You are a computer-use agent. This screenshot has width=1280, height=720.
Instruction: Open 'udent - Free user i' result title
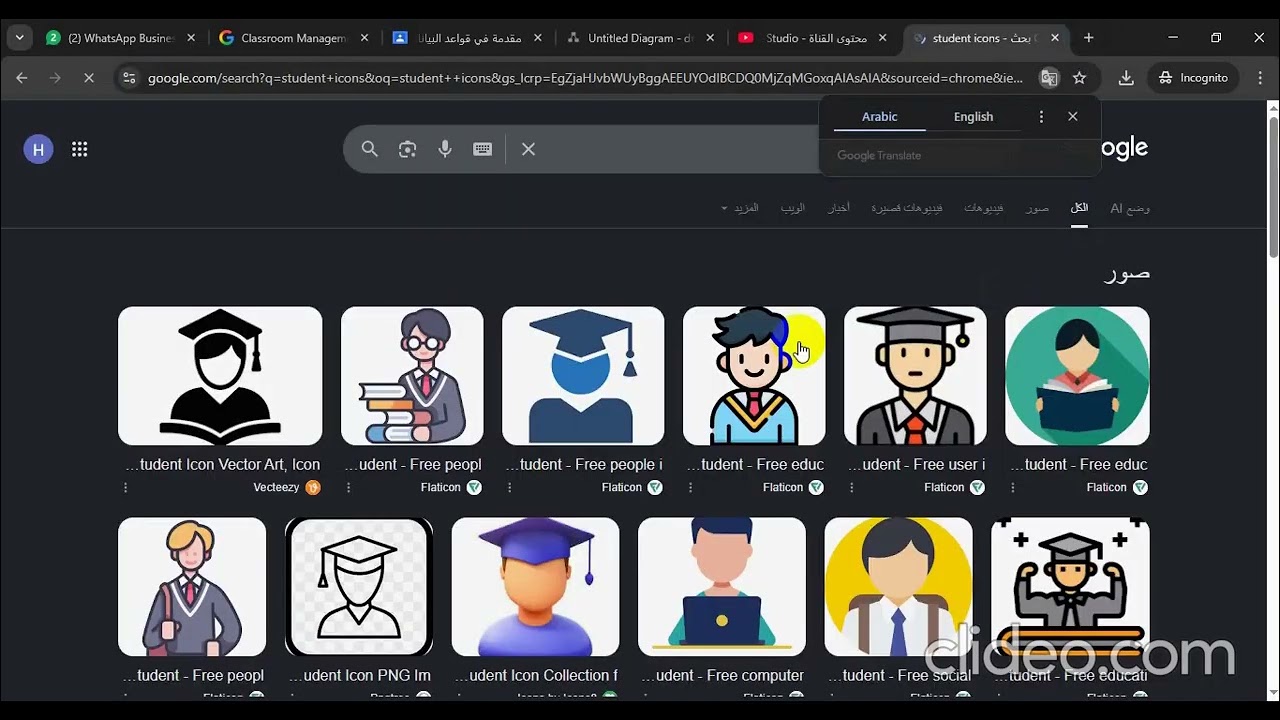[x=916, y=464]
